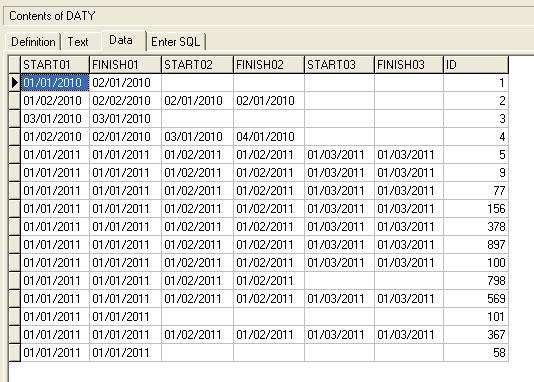The image size is (534, 382).
Task: Click the FINISH03 column header
Action: tap(409, 65)
